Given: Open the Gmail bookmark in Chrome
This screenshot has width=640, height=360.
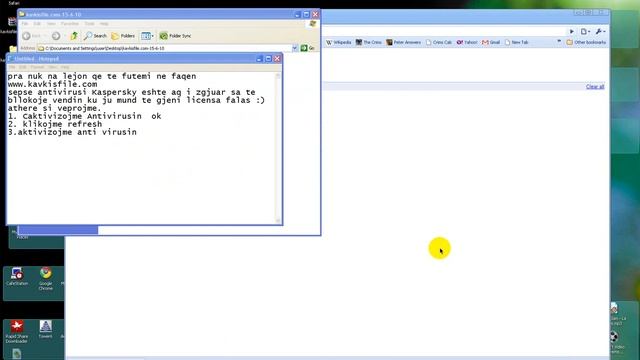Looking at the screenshot, I should pyautogui.click(x=491, y=42).
